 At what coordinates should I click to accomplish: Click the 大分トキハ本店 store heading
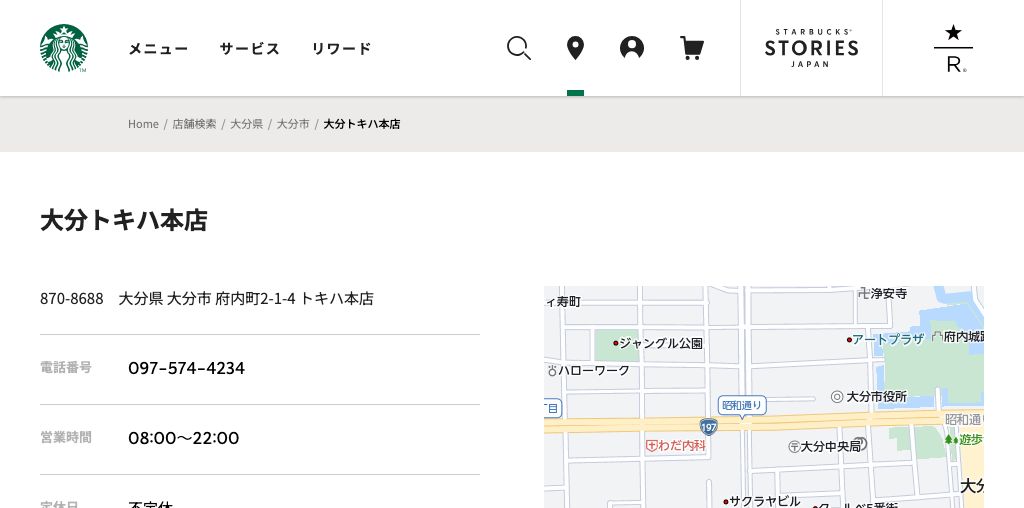[x=123, y=221]
